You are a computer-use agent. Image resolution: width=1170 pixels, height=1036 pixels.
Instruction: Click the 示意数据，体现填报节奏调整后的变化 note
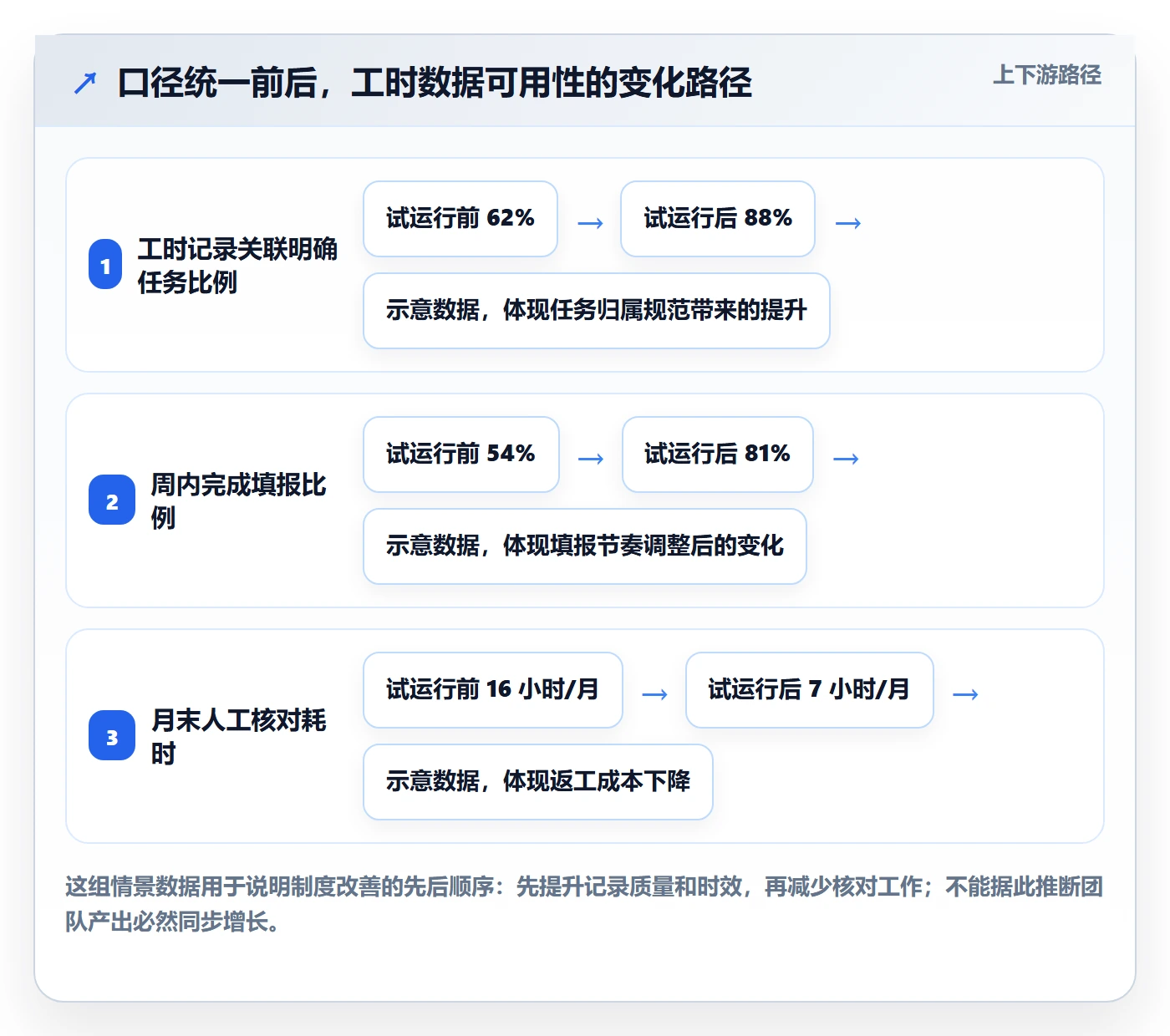585,546
